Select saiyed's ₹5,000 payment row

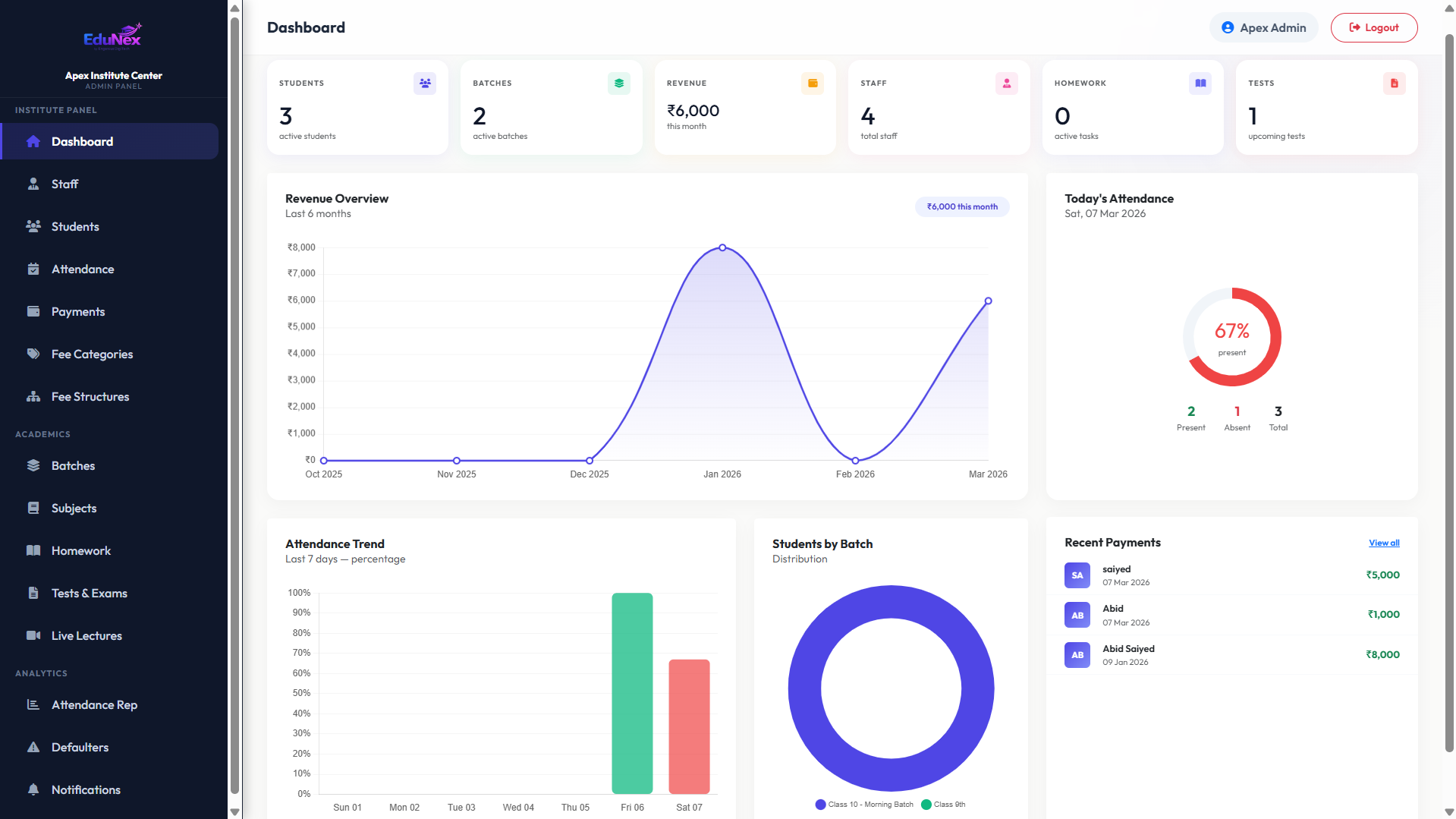(x=1231, y=575)
